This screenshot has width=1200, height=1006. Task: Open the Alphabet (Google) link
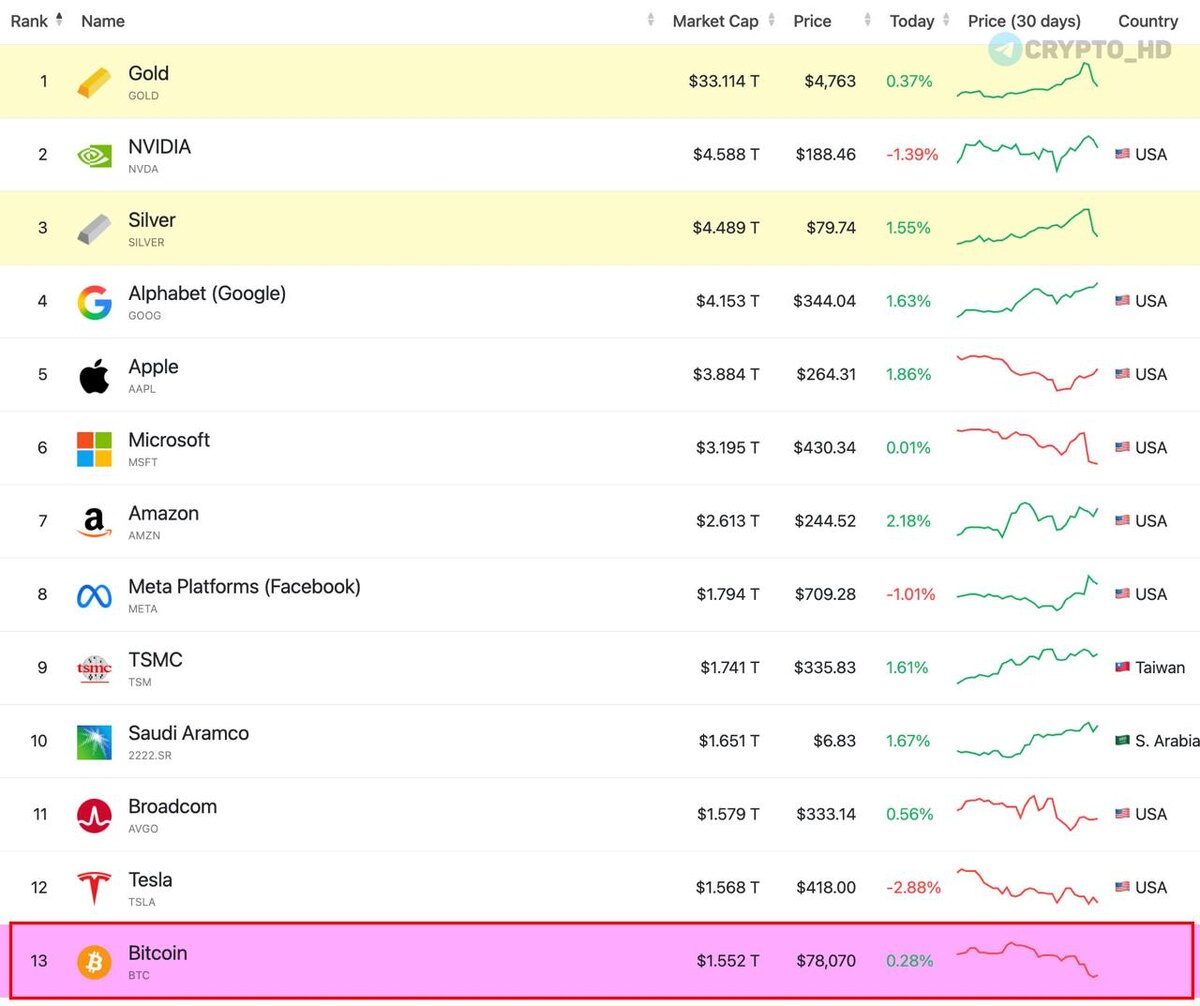pyautogui.click(x=207, y=294)
